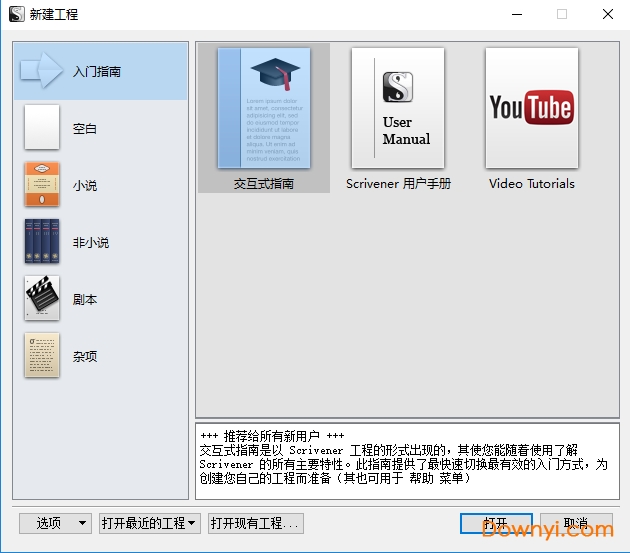Viewport: 630px width, 553px height.
Task: Expand the 选项 dropdown button
Action: [x=56, y=523]
